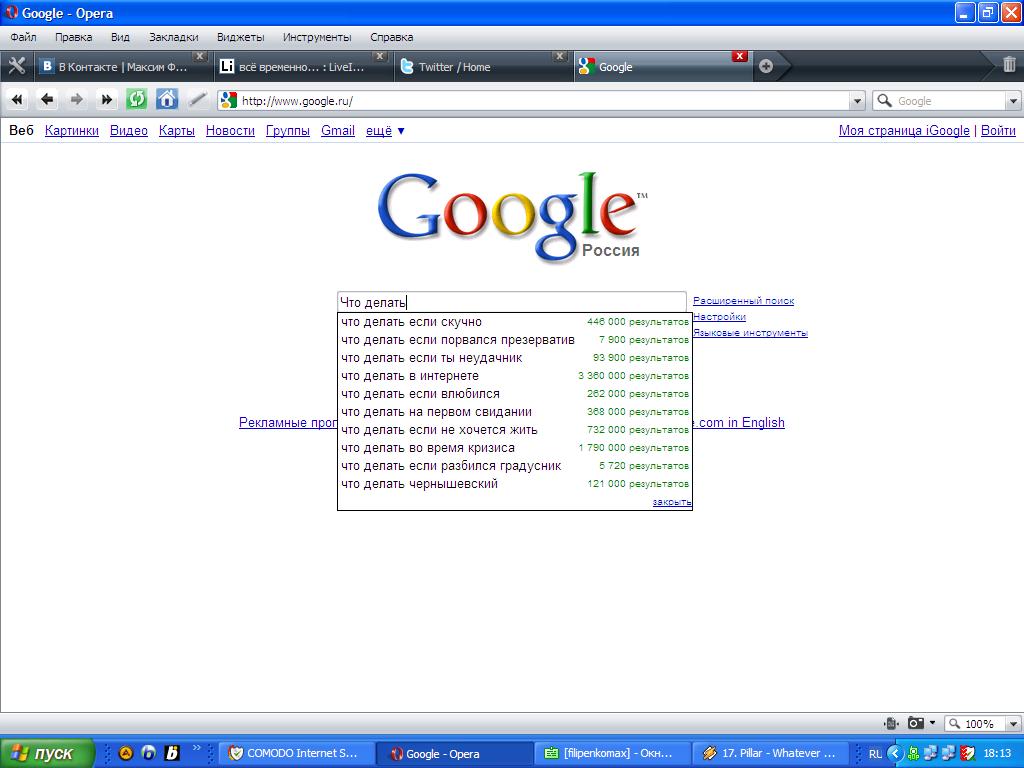
Task: Select suggestion что делать если скучно
Action: [x=515, y=322]
